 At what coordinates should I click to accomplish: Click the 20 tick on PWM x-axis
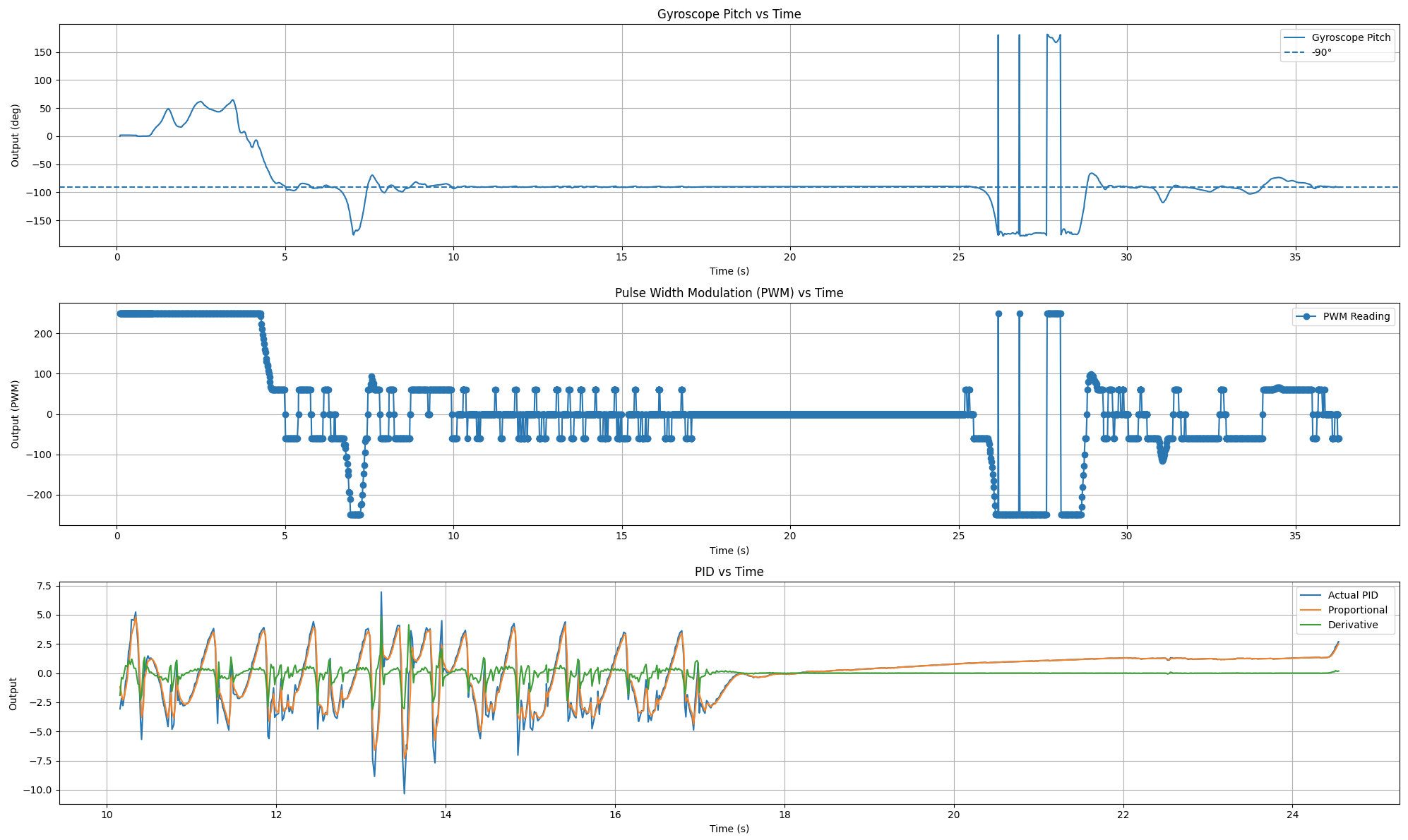790,536
